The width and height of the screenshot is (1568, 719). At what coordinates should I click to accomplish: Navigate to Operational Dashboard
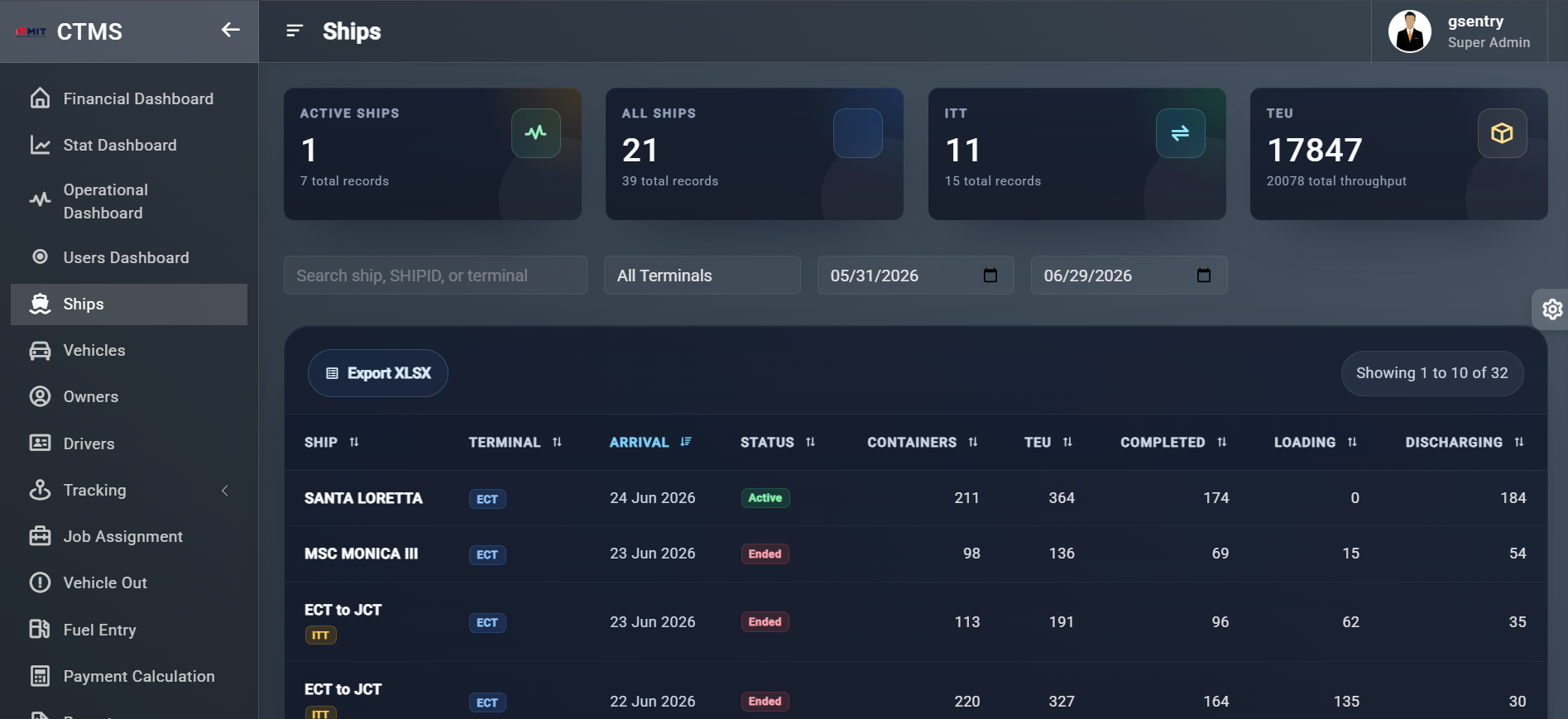coord(129,201)
